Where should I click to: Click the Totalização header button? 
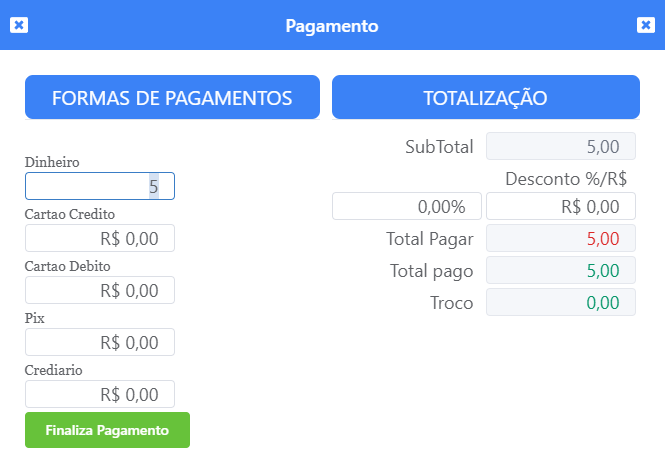485,97
